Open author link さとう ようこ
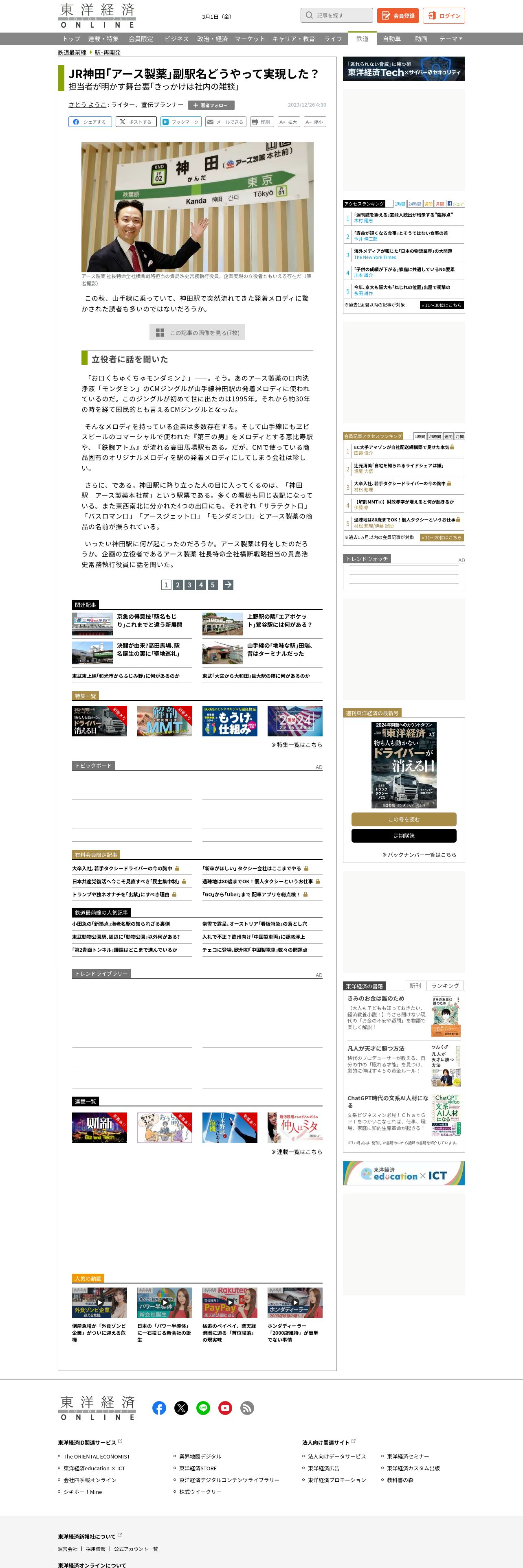The width and height of the screenshot is (523, 1568). [x=87, y=105]
